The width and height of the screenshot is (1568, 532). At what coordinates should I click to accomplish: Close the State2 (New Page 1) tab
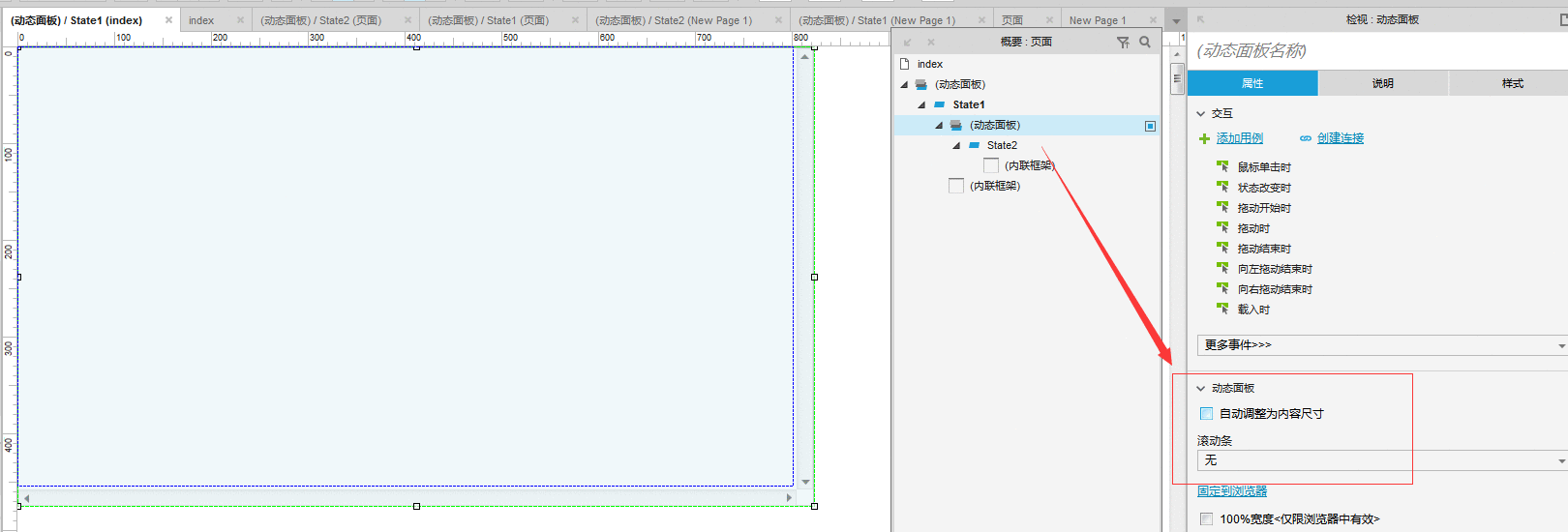tap(778, 19)
